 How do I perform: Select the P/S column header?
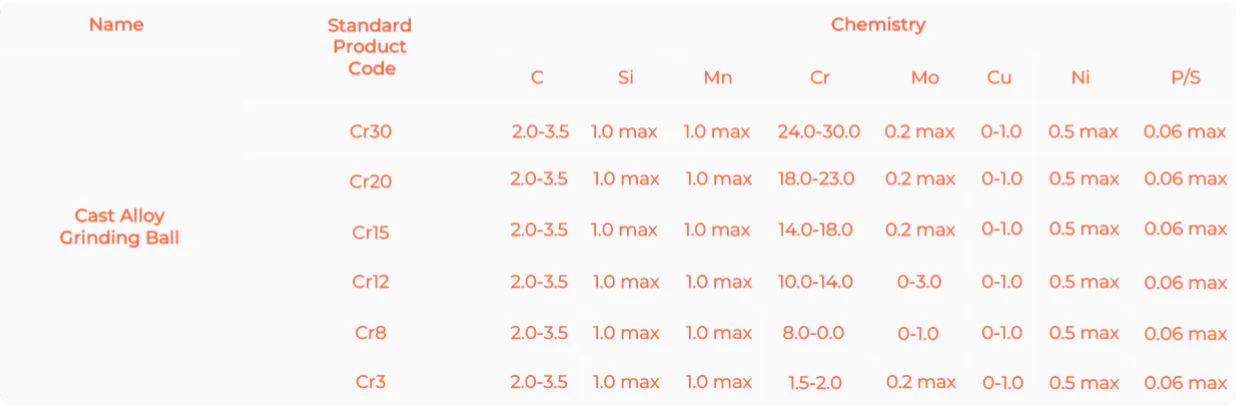point(1185,77)
